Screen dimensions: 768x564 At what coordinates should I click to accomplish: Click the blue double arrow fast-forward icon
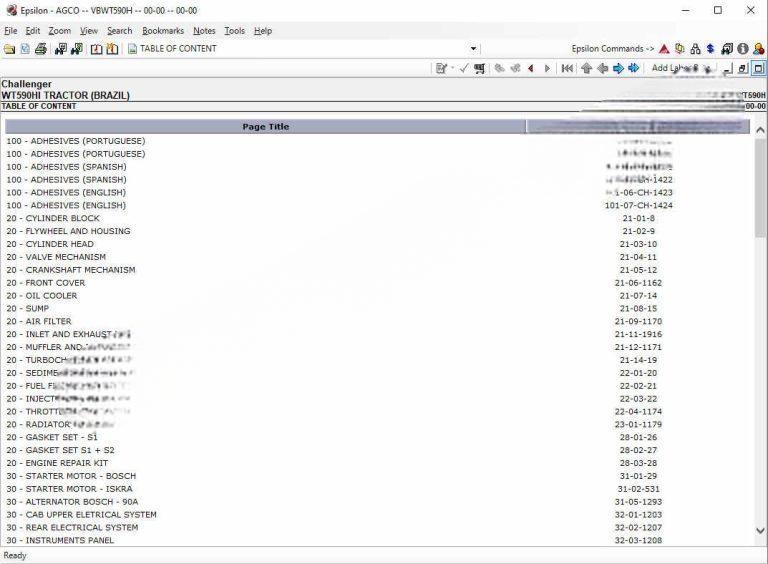[634, 69]
